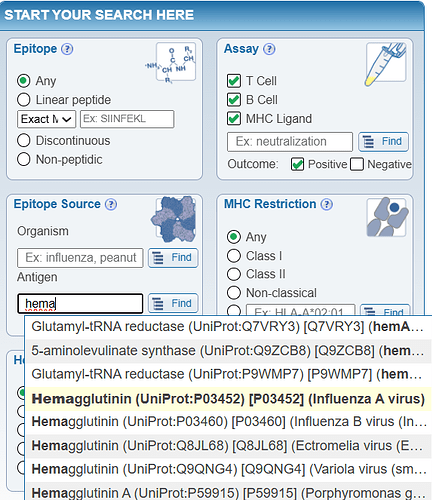Pick 5-aminolevulinate synthase Q9ZCB8 suggestion
This screenshot has height=500, width=432.
click(228, 351)
